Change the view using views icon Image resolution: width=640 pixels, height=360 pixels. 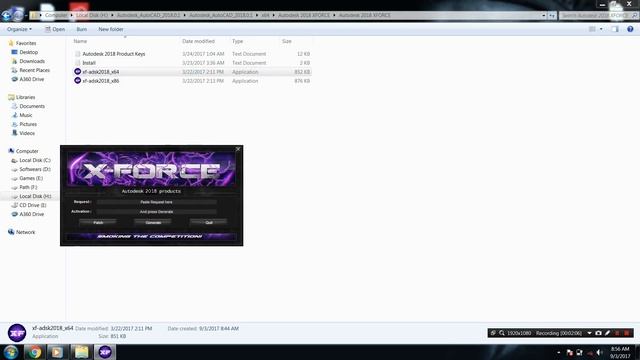(x=592, y=29)
